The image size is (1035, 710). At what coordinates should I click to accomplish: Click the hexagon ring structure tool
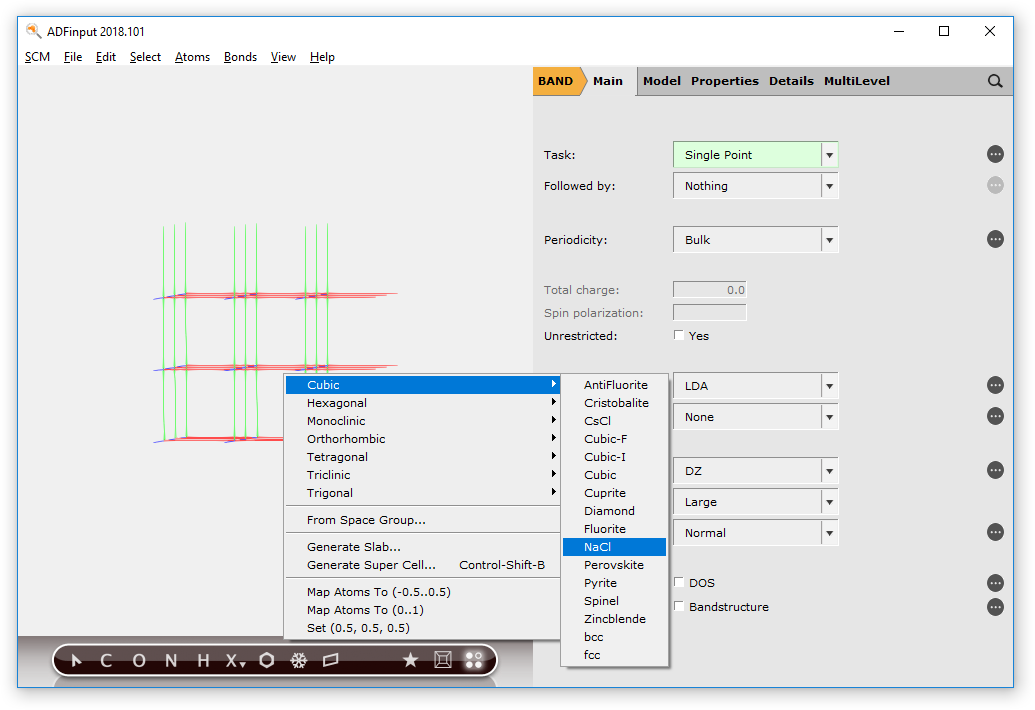pos(267,661)
